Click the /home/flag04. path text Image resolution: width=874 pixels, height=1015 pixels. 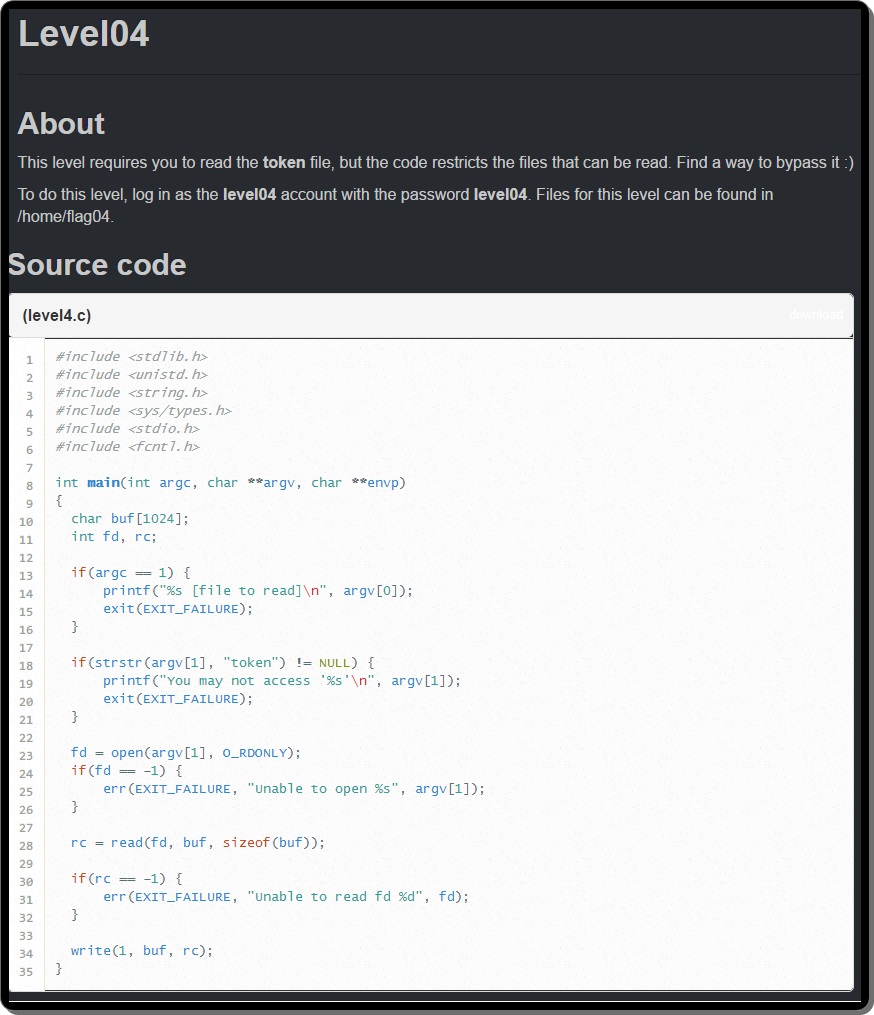(66, 216)
